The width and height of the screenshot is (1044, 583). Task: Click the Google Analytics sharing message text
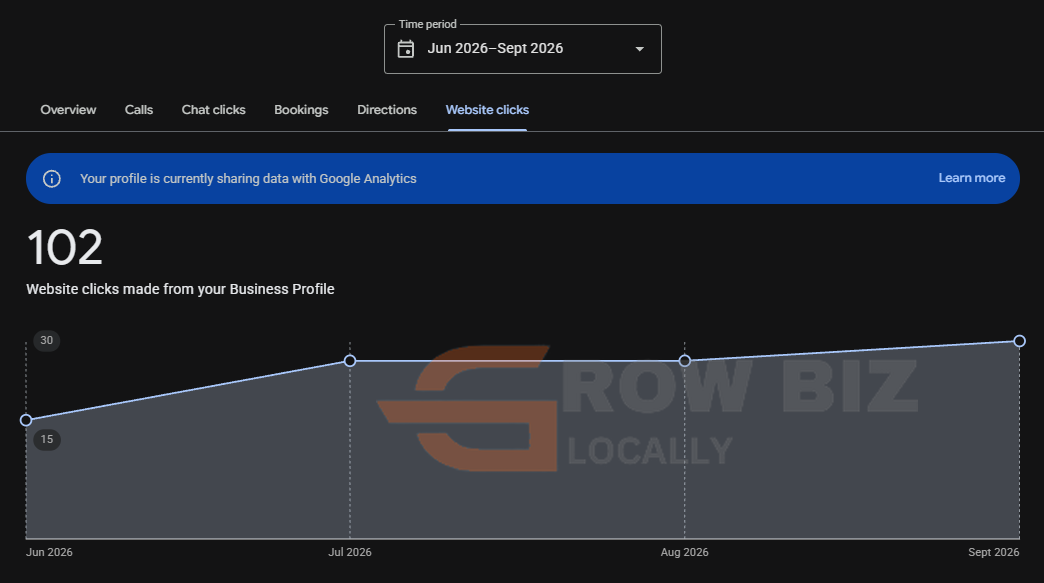click(248, 178)
